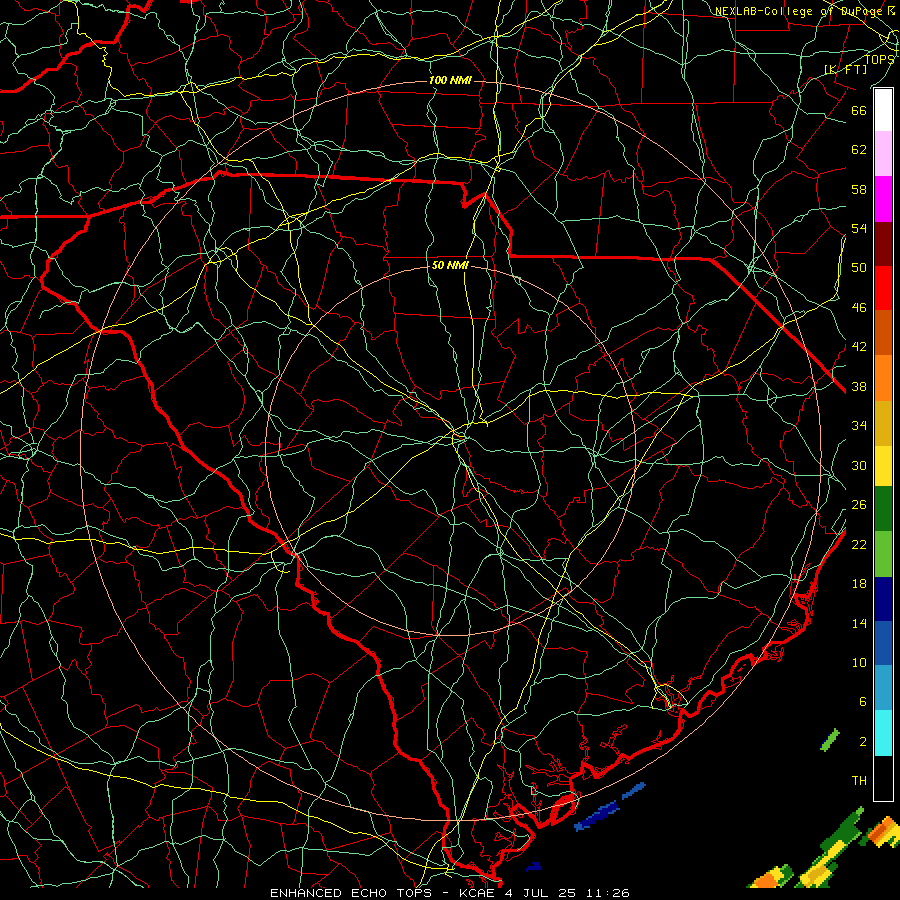This screenshot has width=900, height=900.
Task: Click the legend value 42
Action: pyautogui.click(x=859, y=347)
